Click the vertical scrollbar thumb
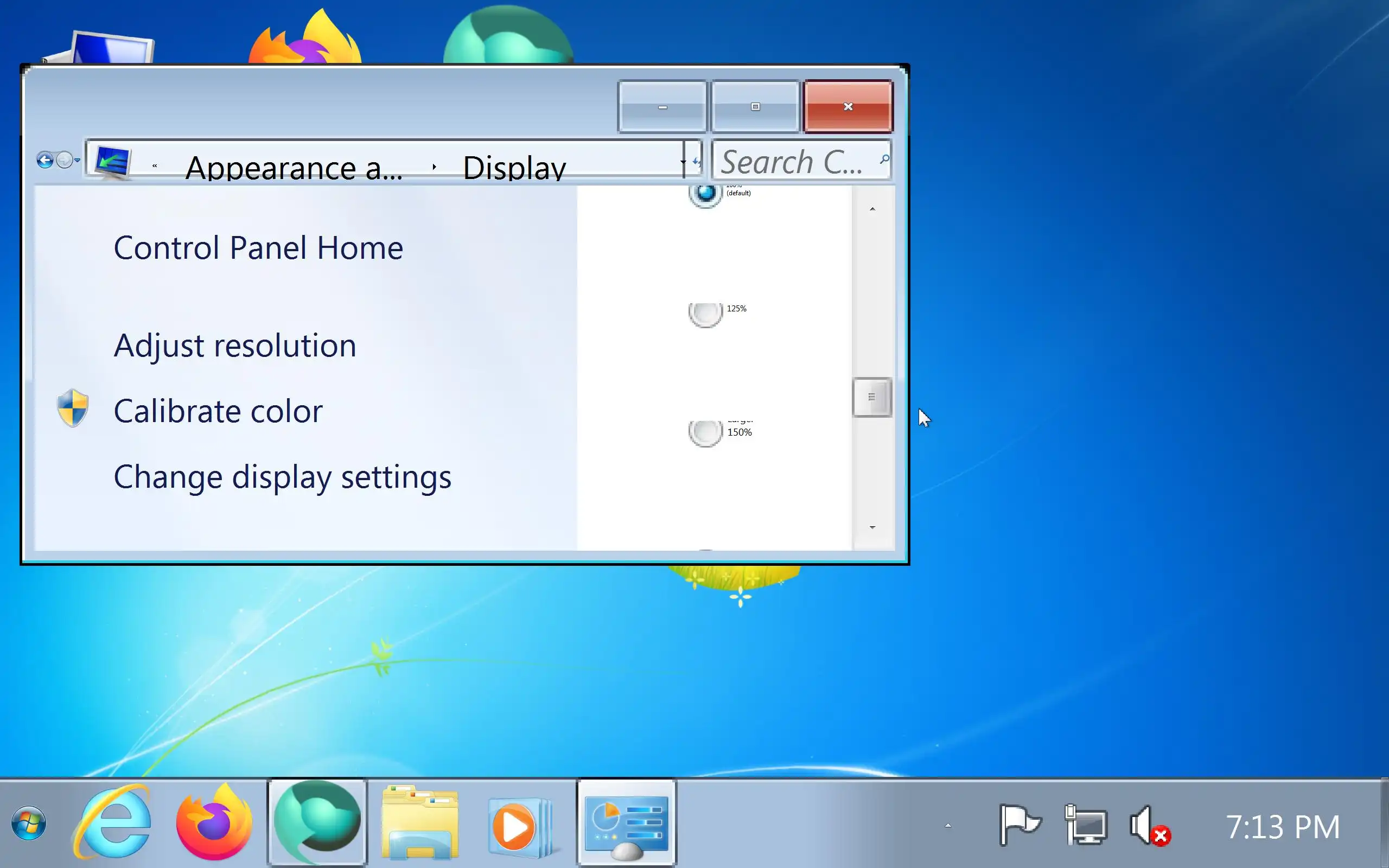The image size is (1389, 868). (x=871, y=397)
